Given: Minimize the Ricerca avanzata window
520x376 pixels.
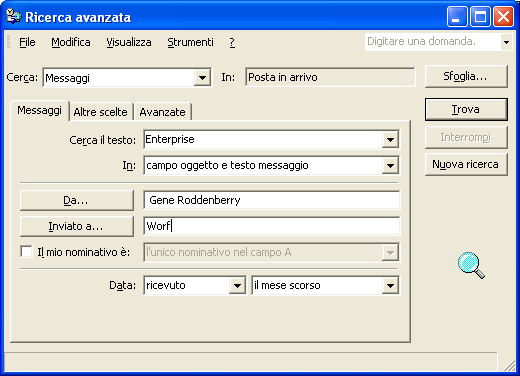Looking at the screenshot, I should click(x=457, y=16).
